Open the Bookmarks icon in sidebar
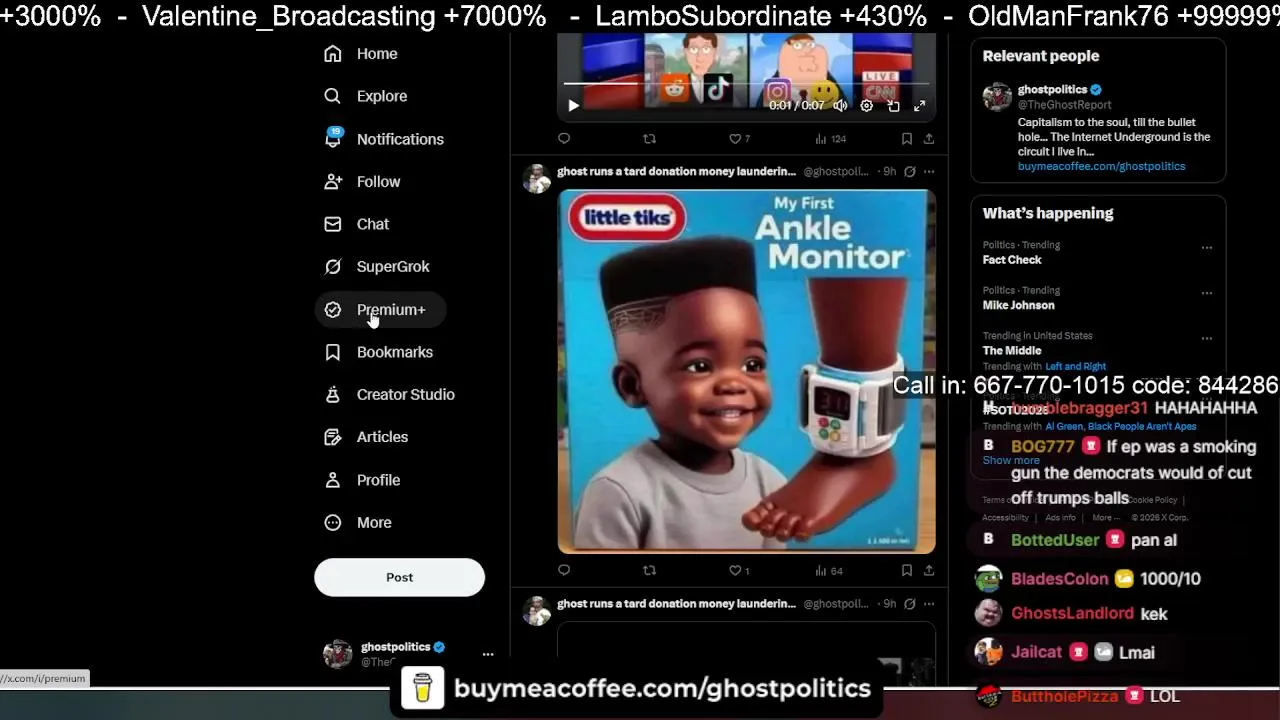 pos(333,352)
